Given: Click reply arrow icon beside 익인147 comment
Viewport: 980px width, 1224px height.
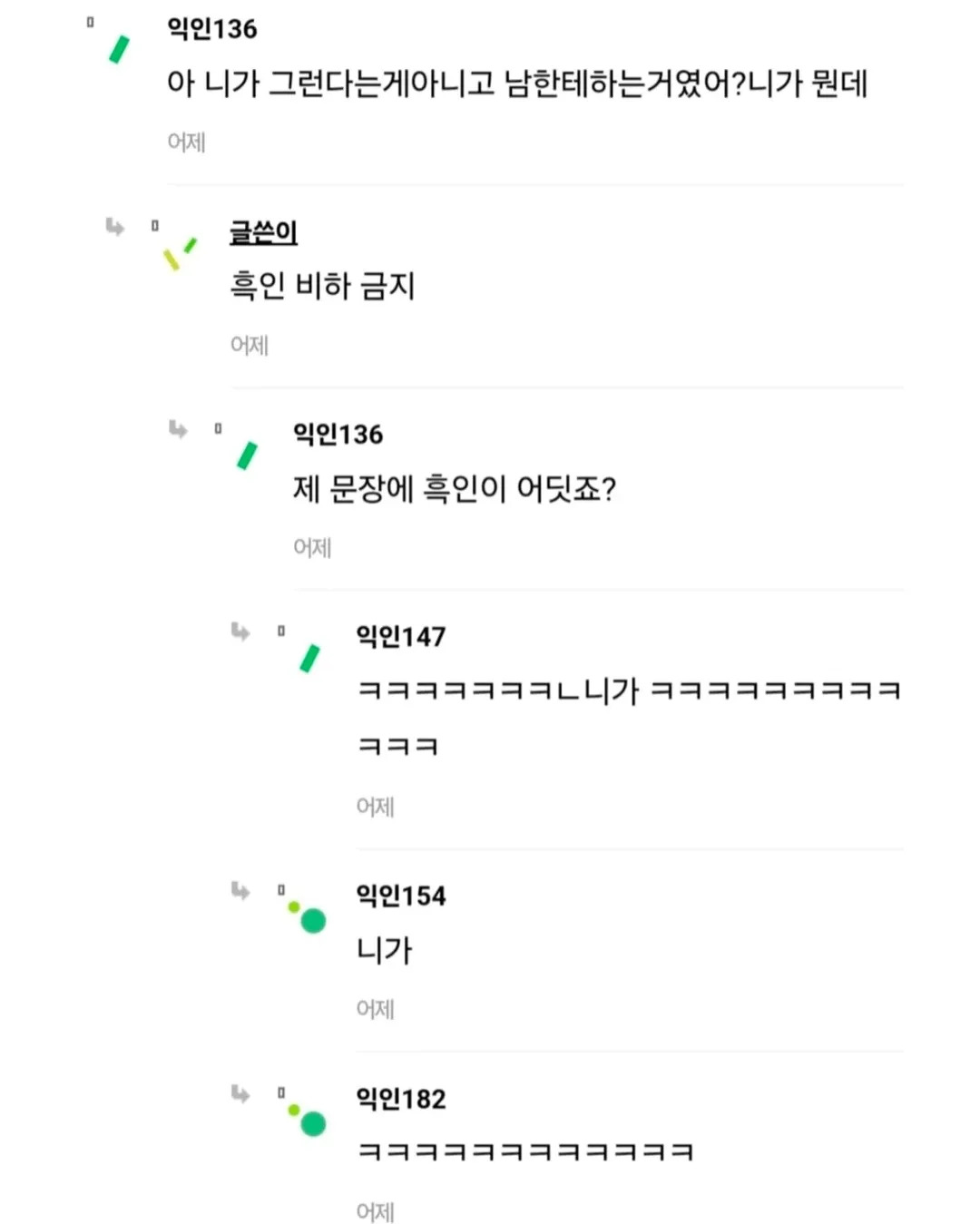Looking at the screenshot, I should point(240,631).
